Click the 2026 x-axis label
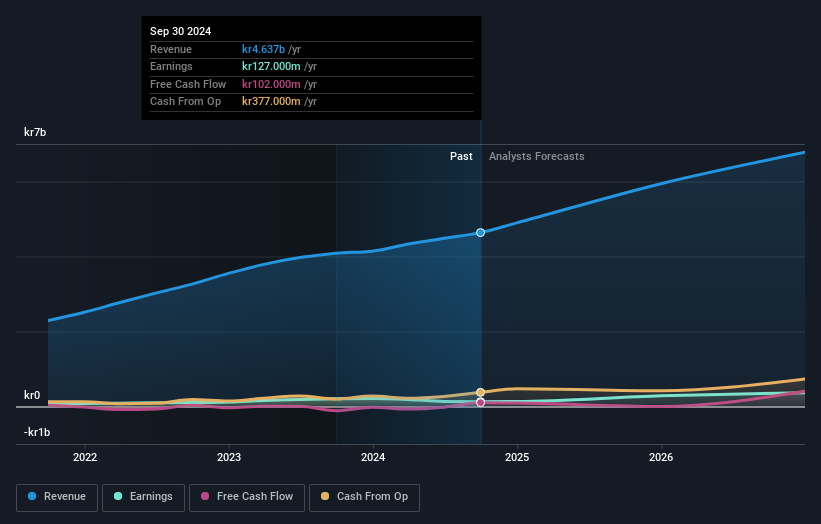This screenshot has width=821, height=524. (661, 457)
